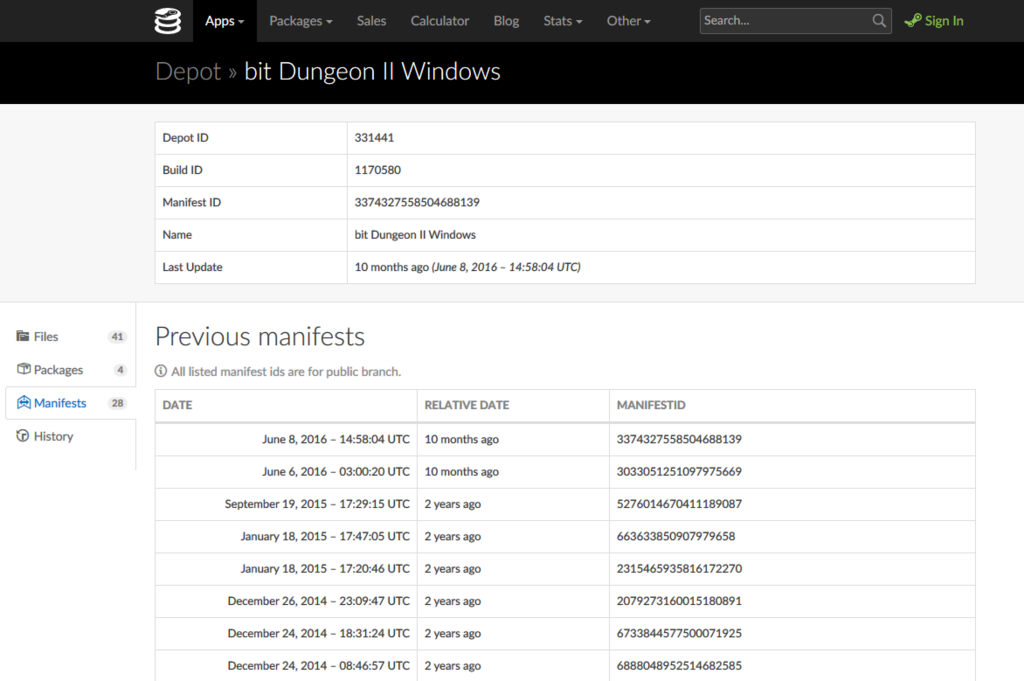The height and width of the screenshot is (681, 1024).
Task: Click manifest ID 6888048952514682585
Action: pyautogui.click(x=679, y=665)
